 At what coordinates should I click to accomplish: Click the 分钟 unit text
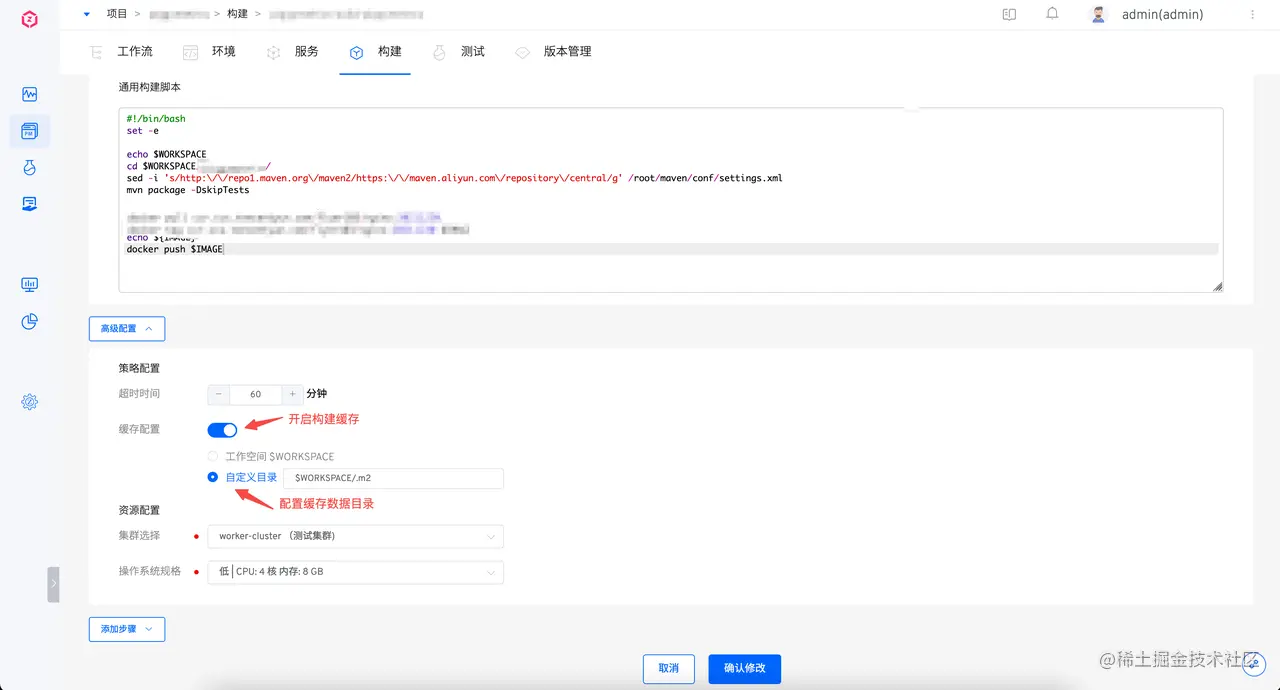317,394
